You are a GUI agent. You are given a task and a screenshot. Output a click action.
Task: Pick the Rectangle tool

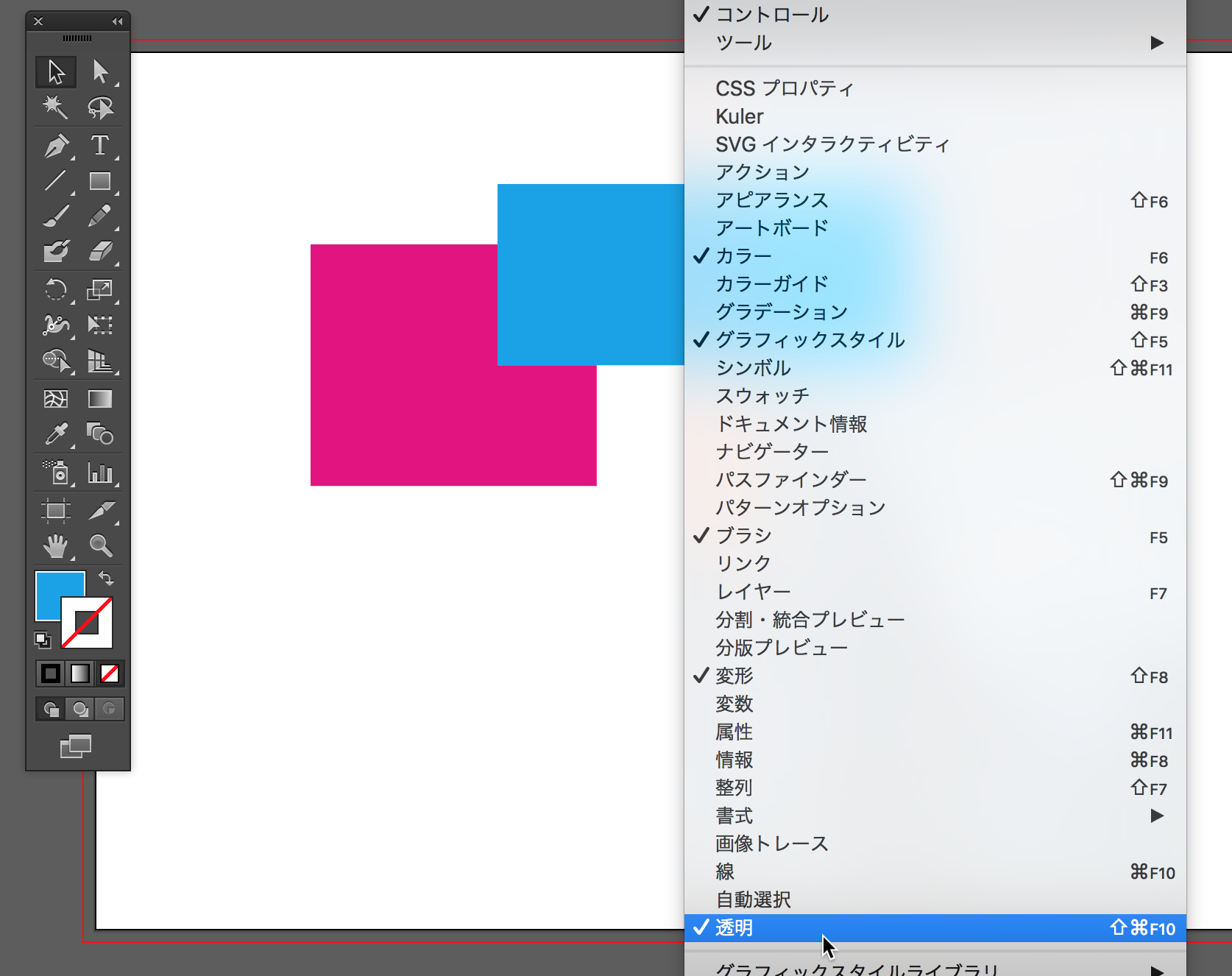pos(100,181)
